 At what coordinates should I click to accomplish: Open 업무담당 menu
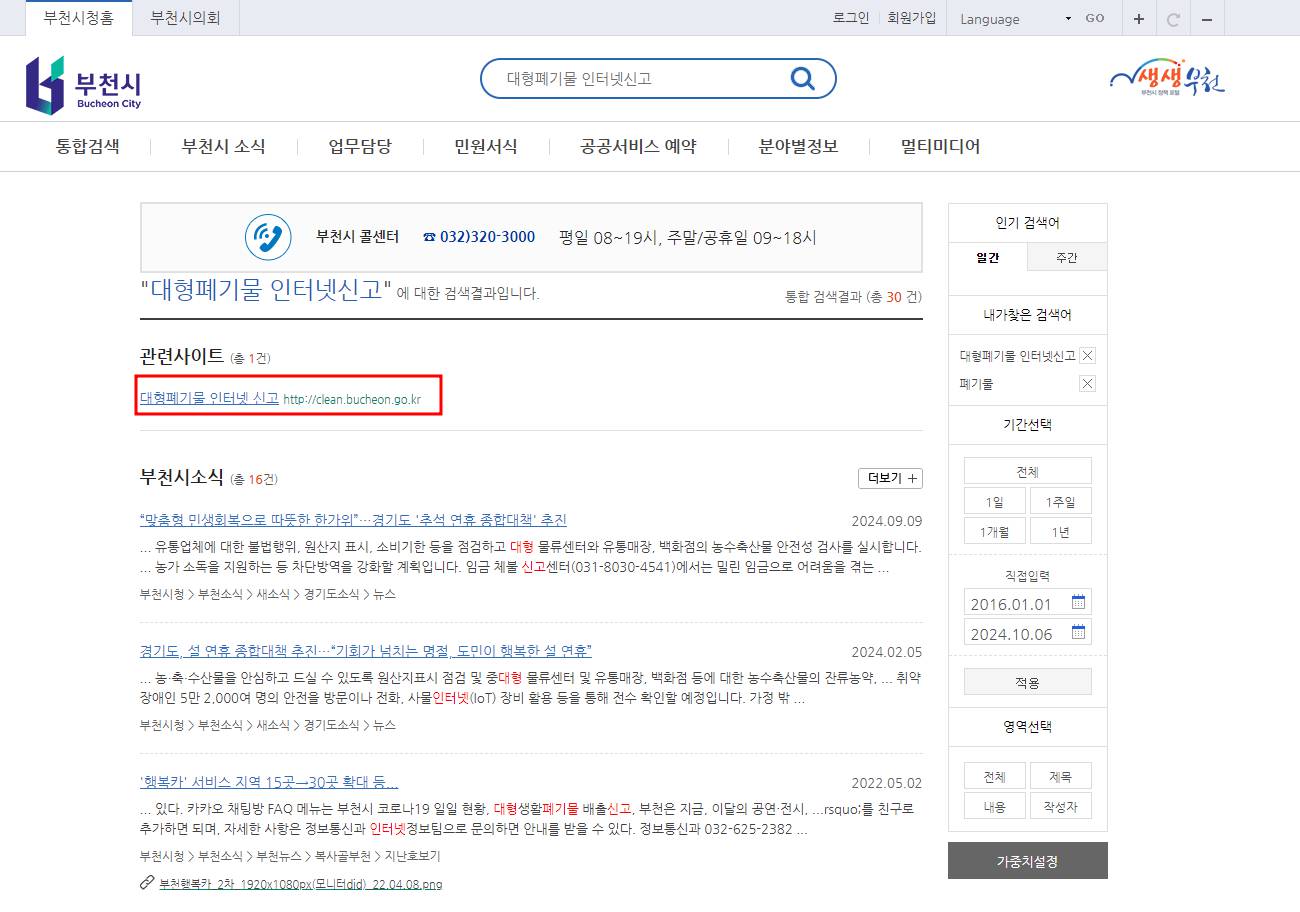click(360, 146)
